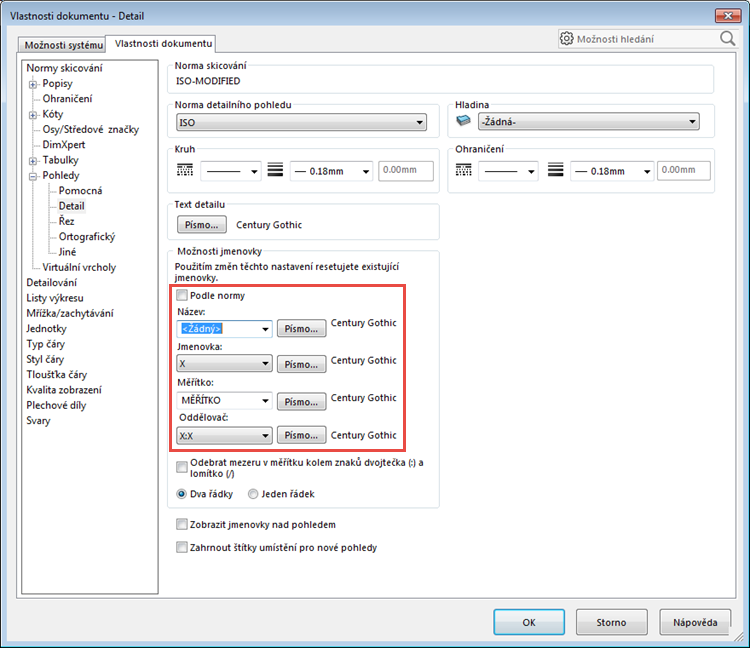Check Zahrnout štítky umístění pro nové pohledy
750x648 pixels.
coord(182,547)
